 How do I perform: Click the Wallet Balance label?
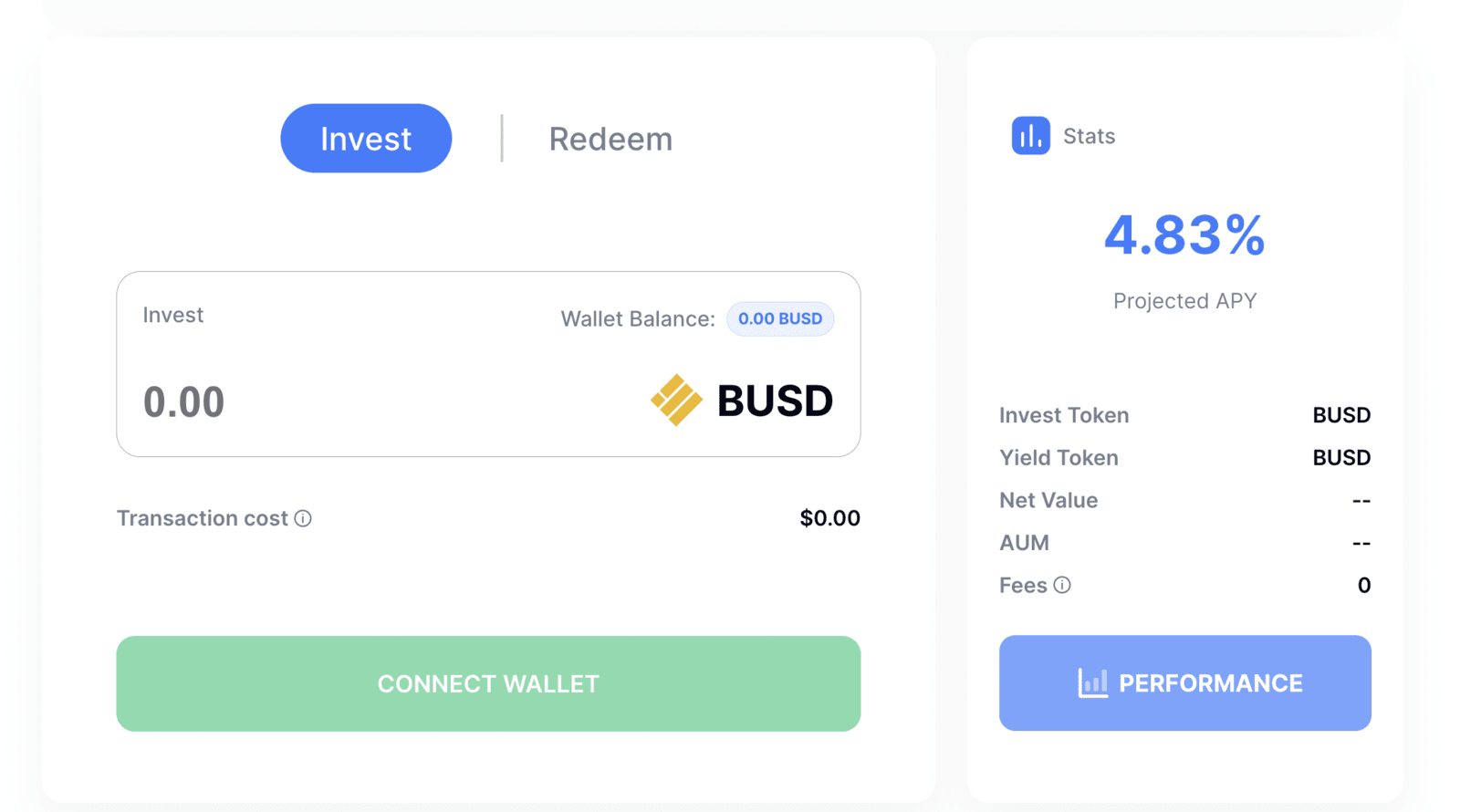638,319
